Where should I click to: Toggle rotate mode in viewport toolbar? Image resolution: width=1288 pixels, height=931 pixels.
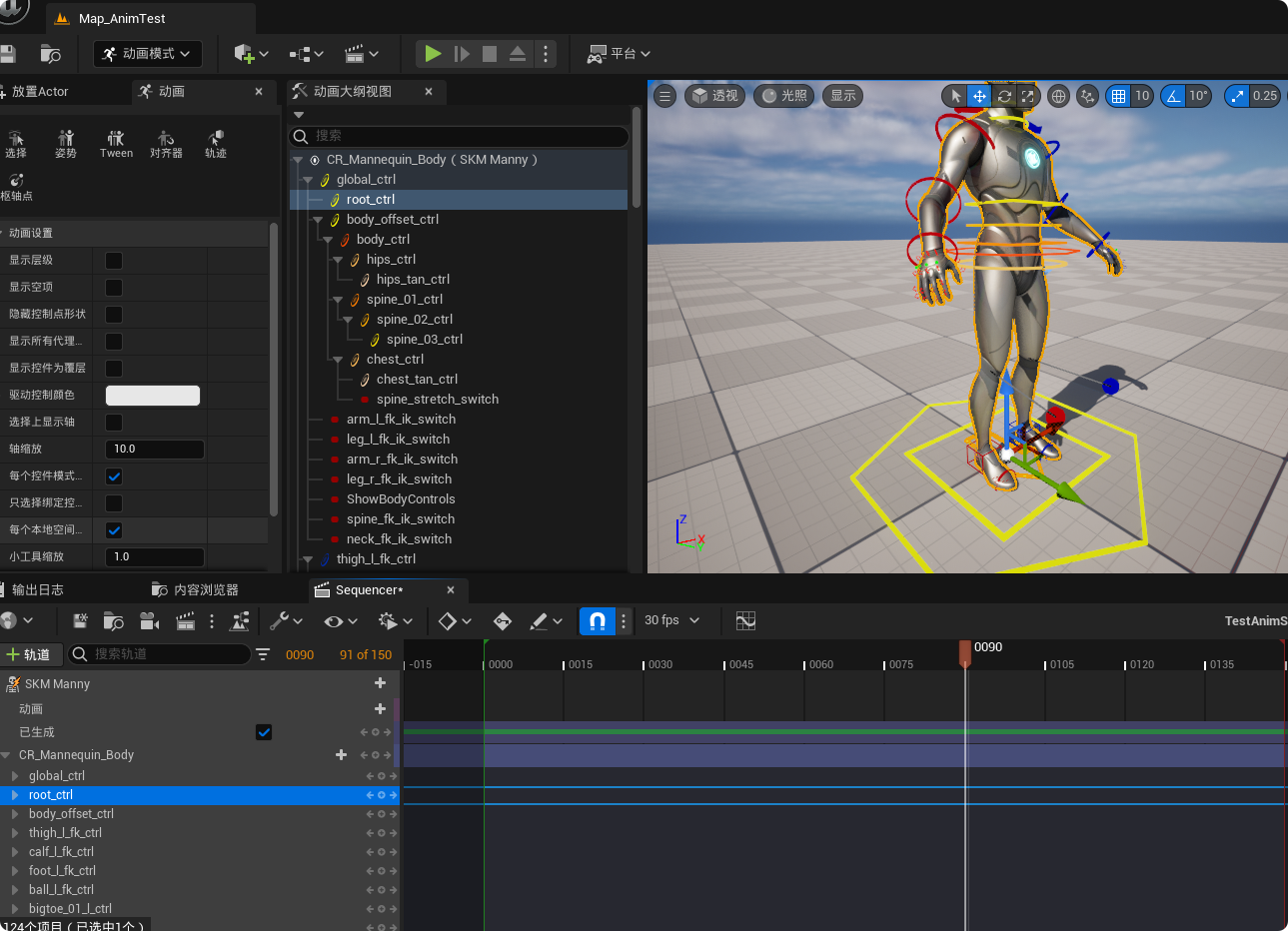[x=1004, y=96]
